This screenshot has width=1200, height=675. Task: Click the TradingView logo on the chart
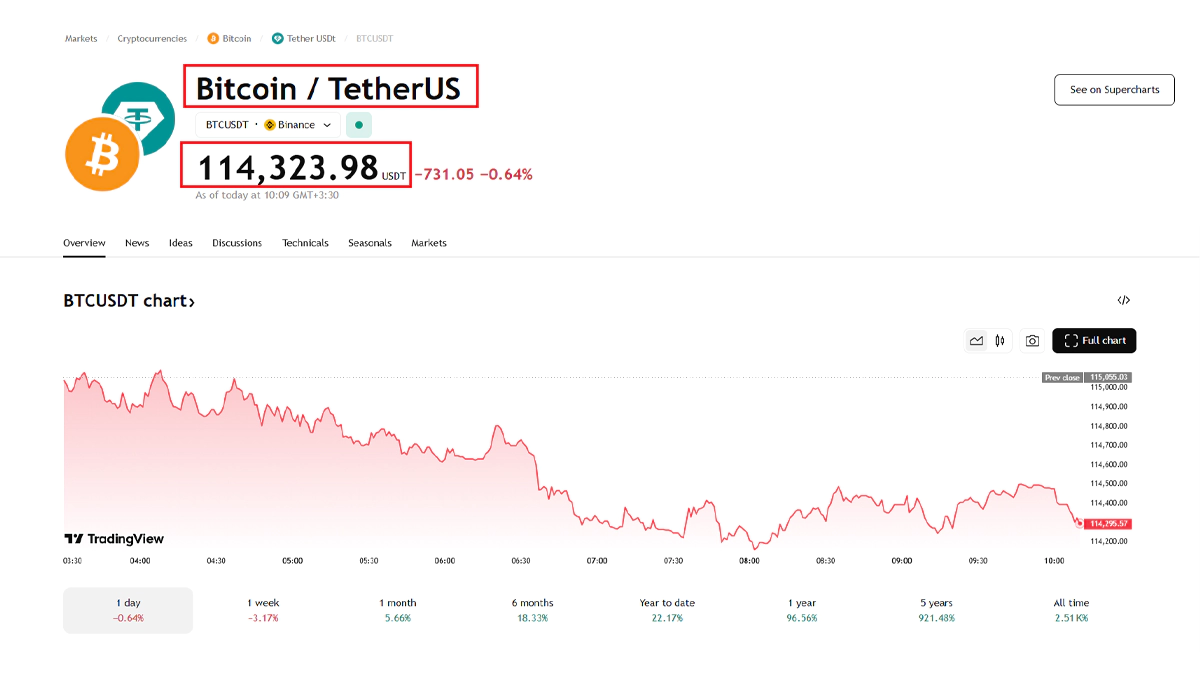(114, 539)
